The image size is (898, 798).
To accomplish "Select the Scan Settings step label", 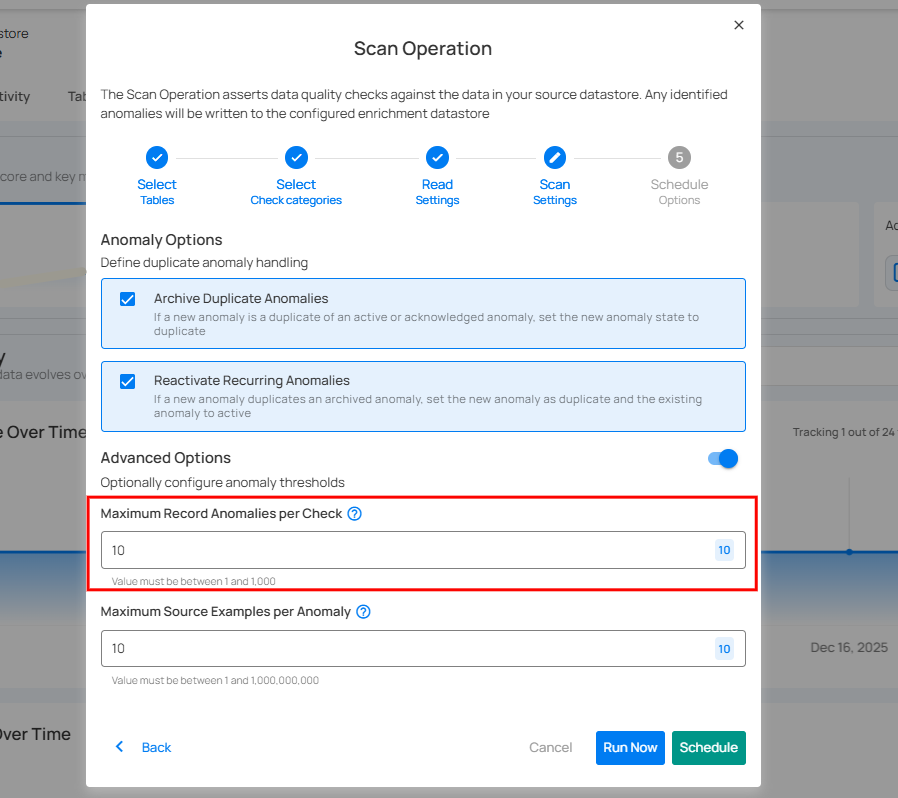I will point(554,192).
